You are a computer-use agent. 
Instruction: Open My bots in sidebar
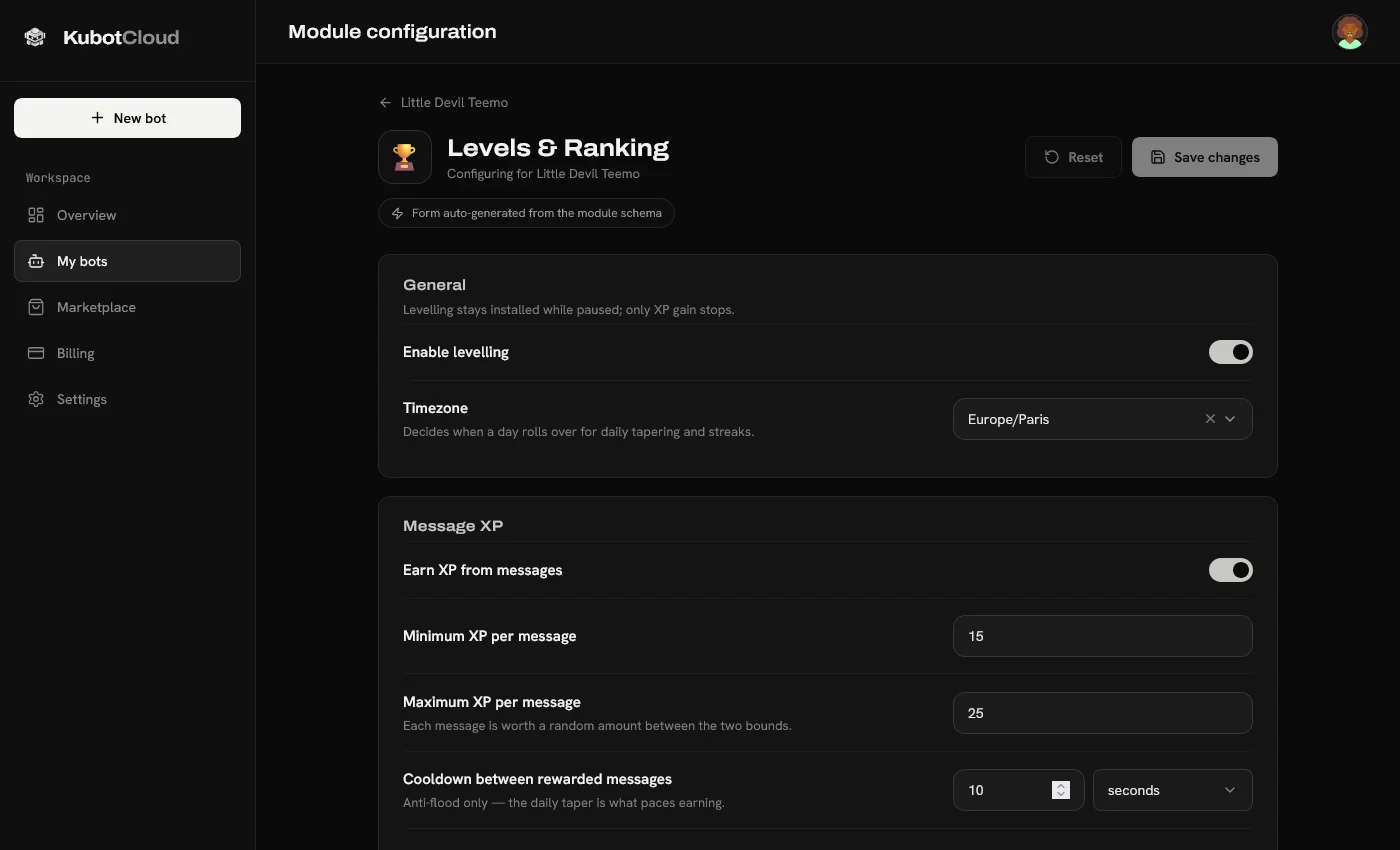tap(127, 261)
